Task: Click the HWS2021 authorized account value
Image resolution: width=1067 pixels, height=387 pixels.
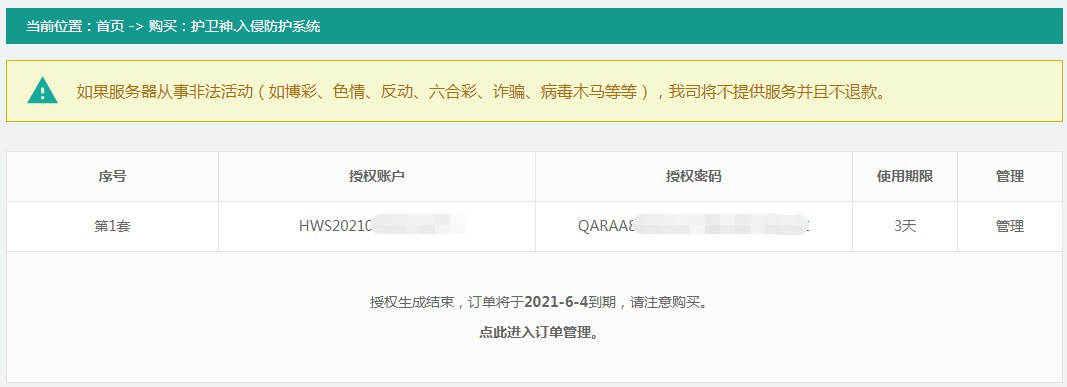Action: pos(382,226)
